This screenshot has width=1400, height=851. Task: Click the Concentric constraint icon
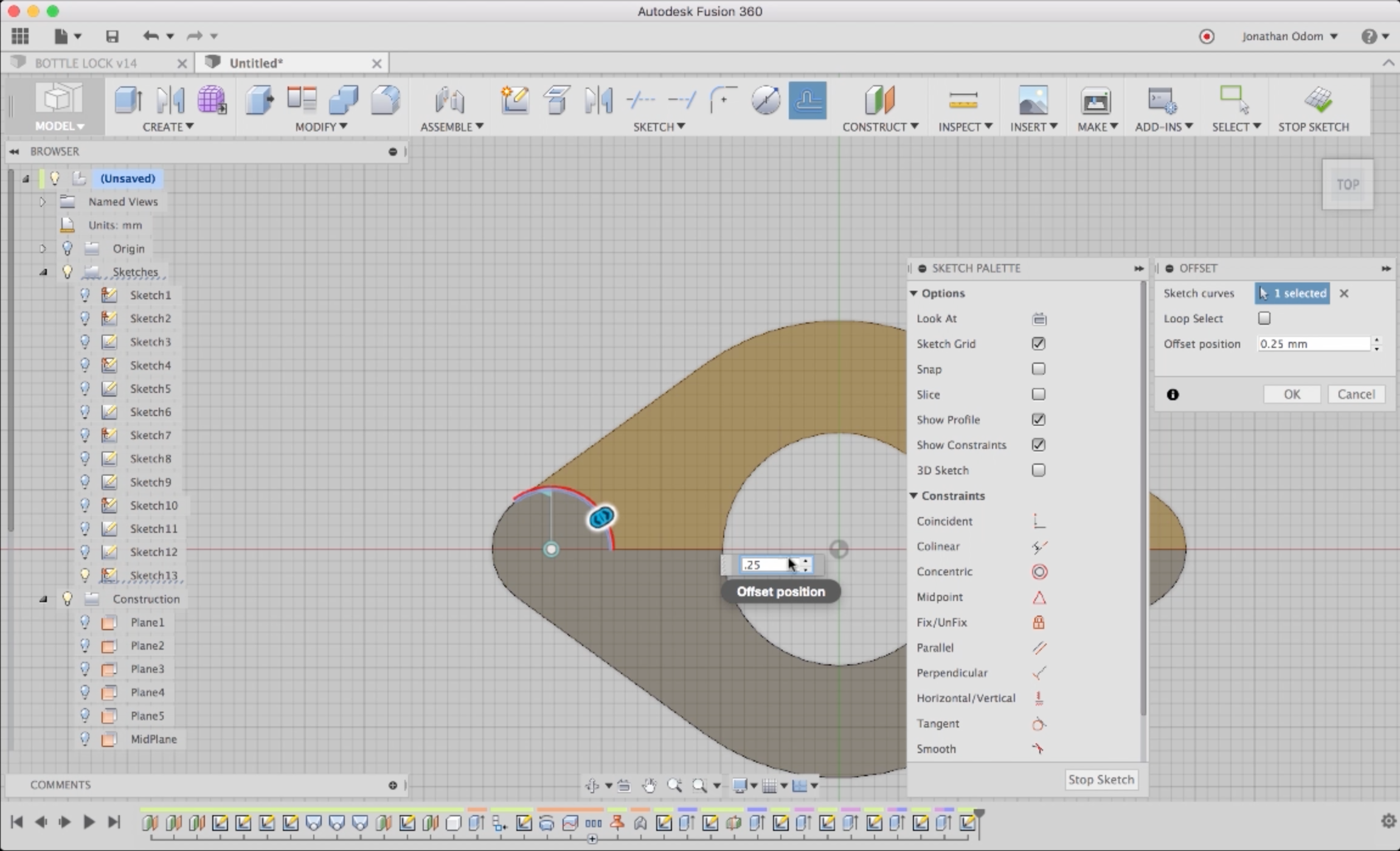point(1039,572)
